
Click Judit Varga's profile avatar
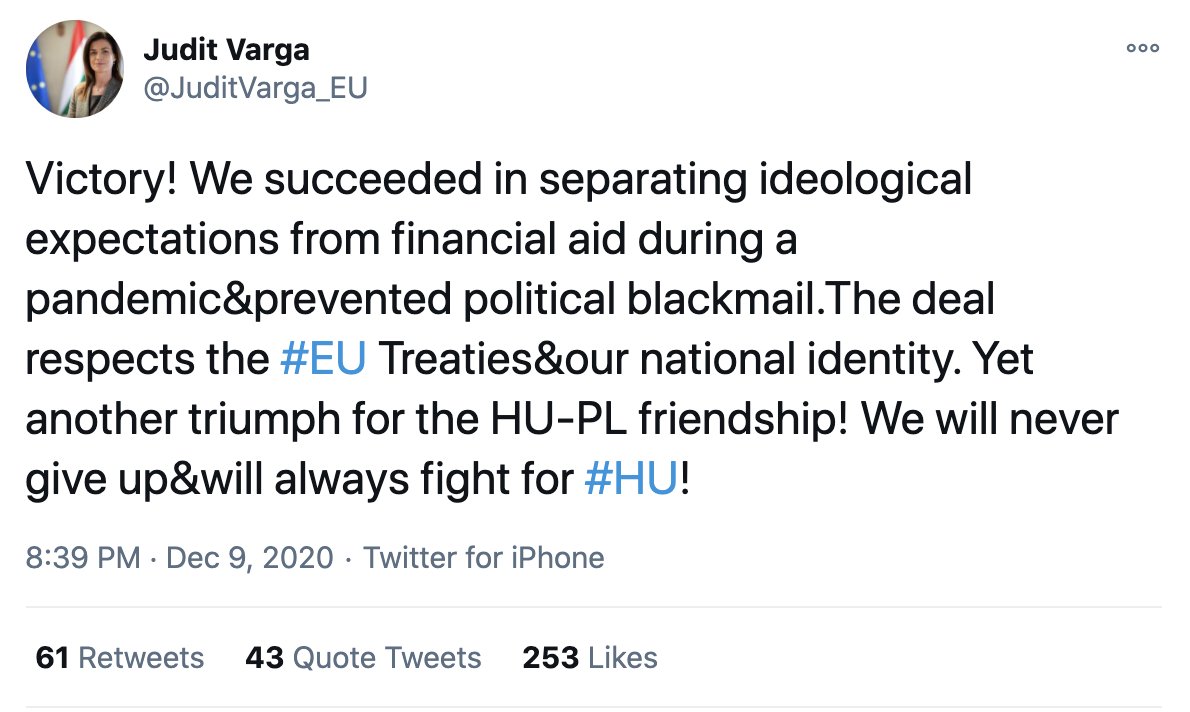click(74, 69)
